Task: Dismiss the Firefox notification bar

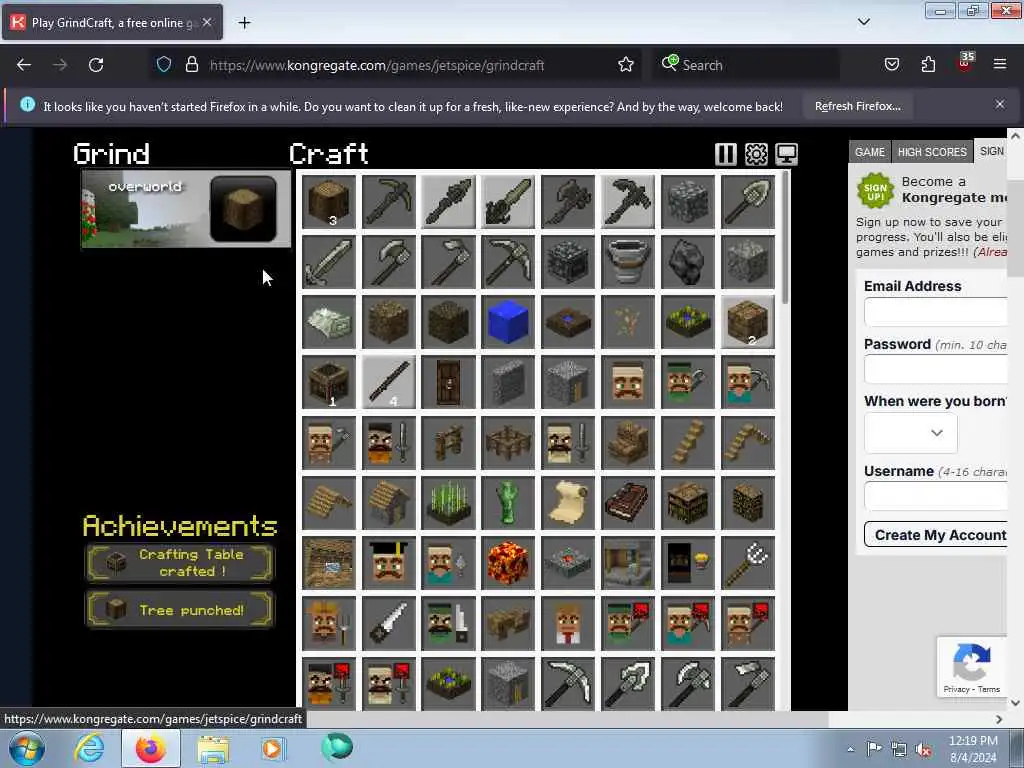Action: (1000, 104)
